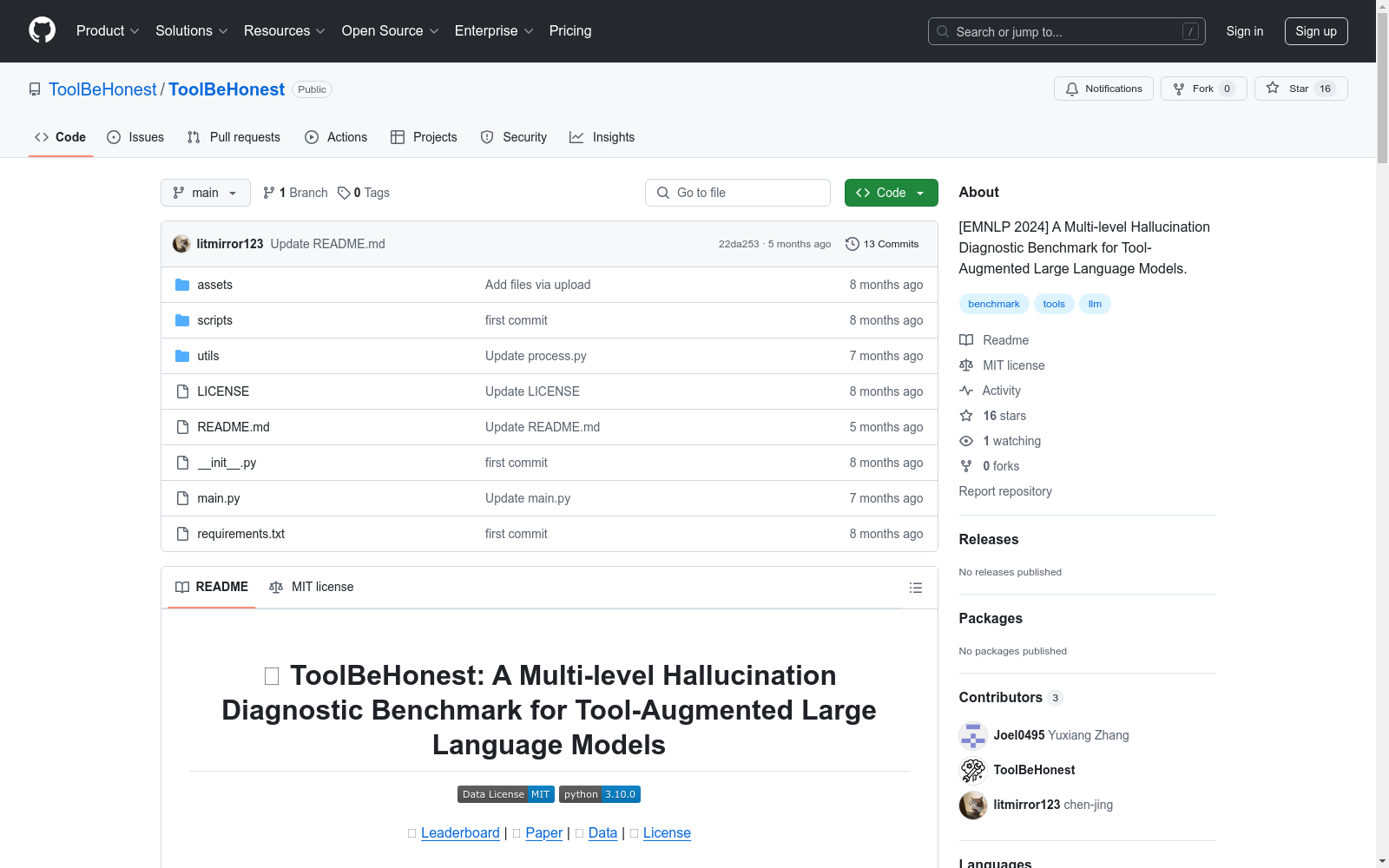This screenshot has height=868, width=1389.
Task: Expand the Open Source menu
Action: tap(391, 31)
